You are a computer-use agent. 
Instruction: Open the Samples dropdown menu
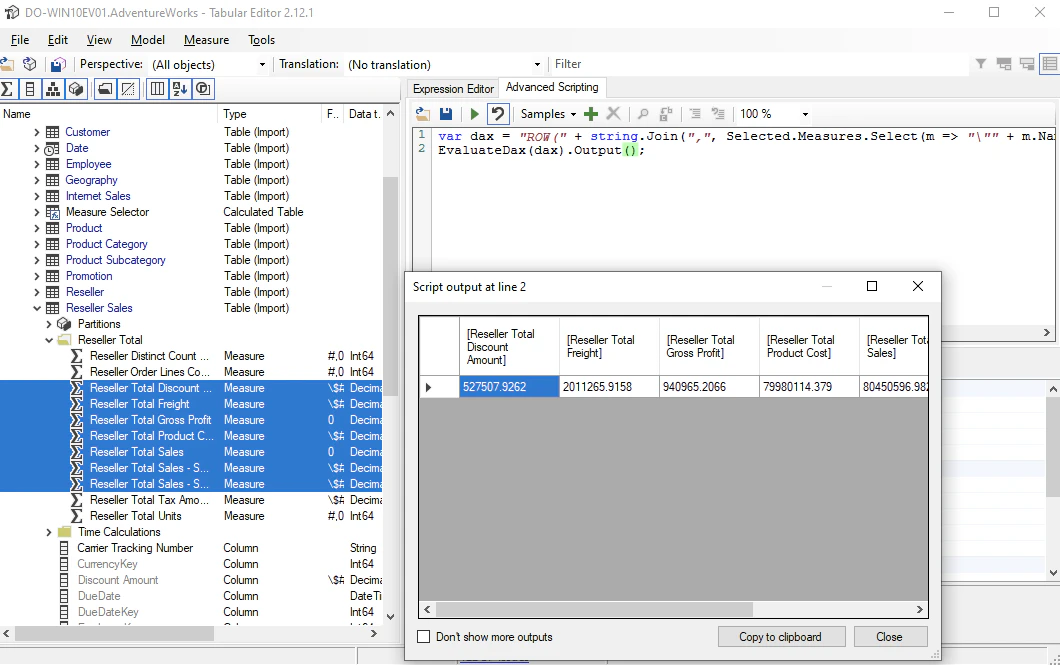tap(548, 114)
